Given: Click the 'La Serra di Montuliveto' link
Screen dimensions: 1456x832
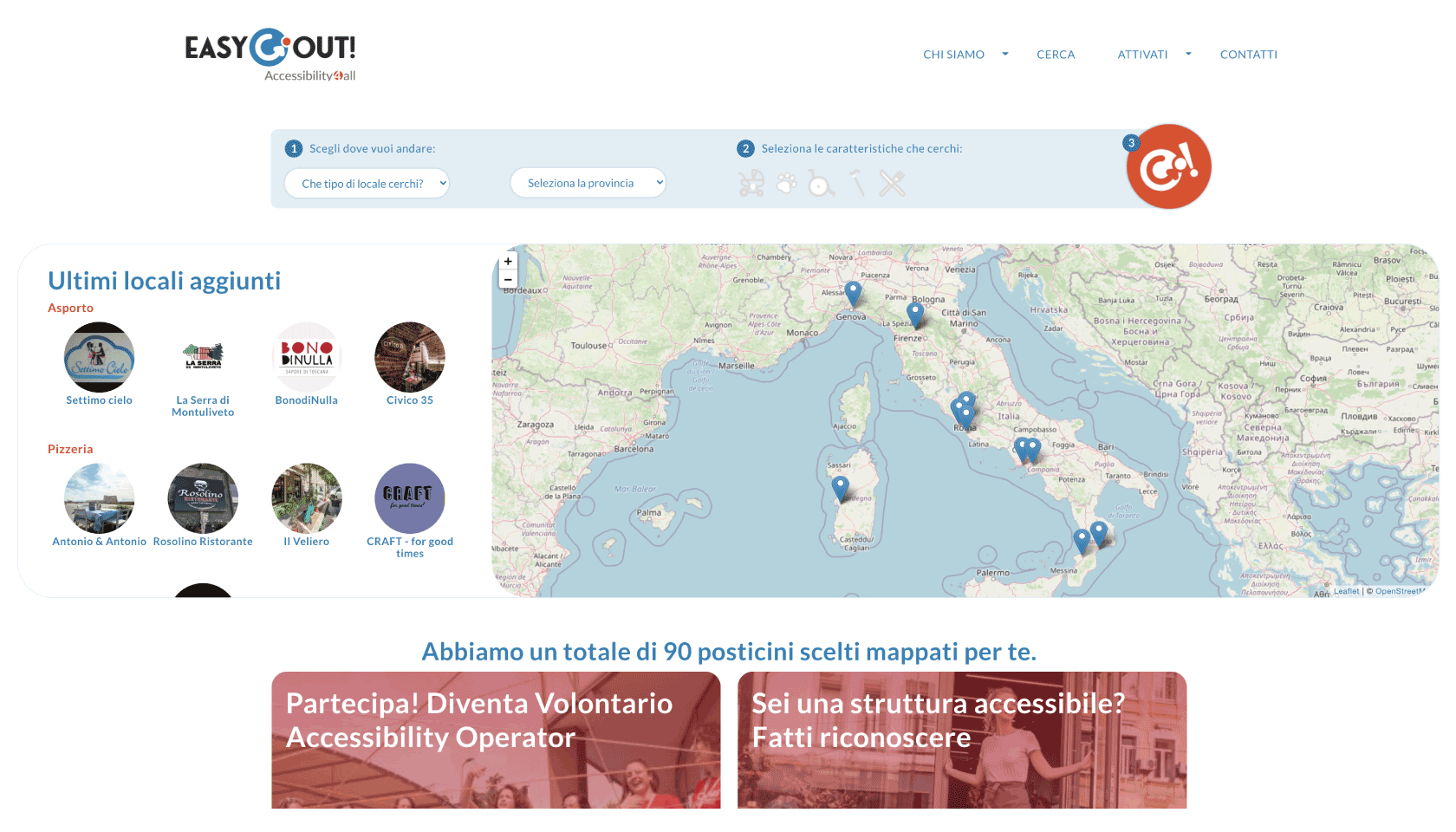Looking at the screenshot, I should pyautogui.click(x=203, y=406).
